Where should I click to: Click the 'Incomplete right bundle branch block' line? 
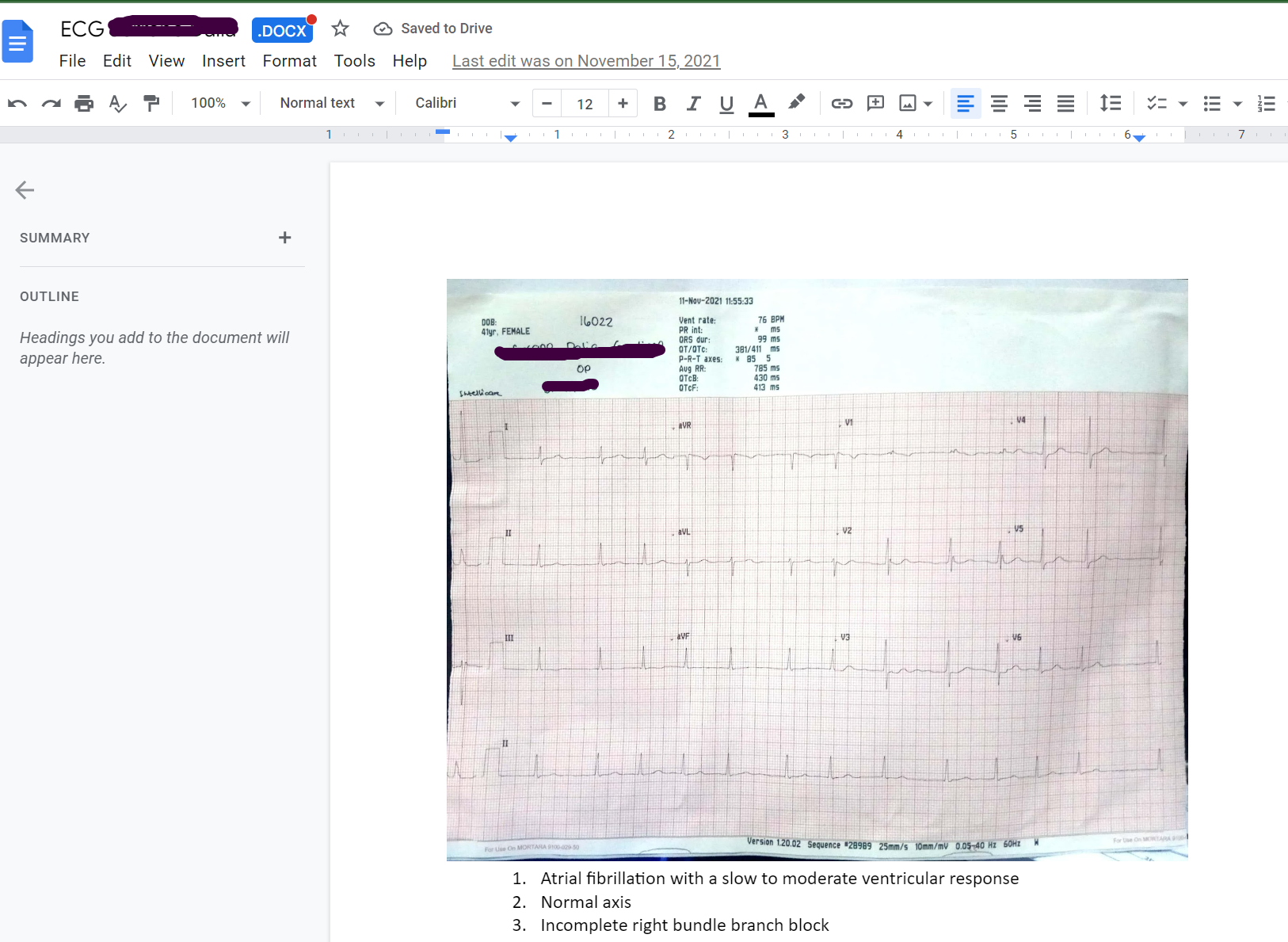[x=684, y=925]
